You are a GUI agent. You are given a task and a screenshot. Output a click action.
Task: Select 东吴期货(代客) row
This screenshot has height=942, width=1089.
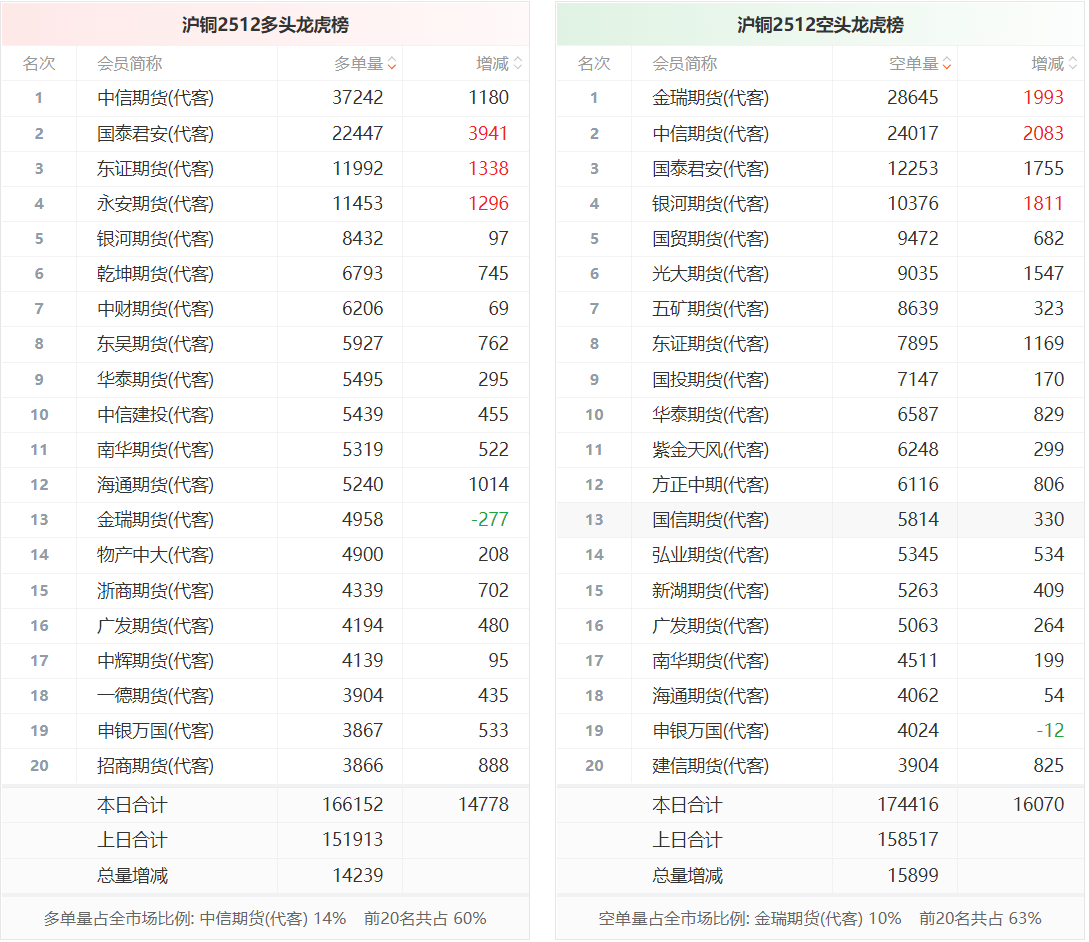pos(265,344)
